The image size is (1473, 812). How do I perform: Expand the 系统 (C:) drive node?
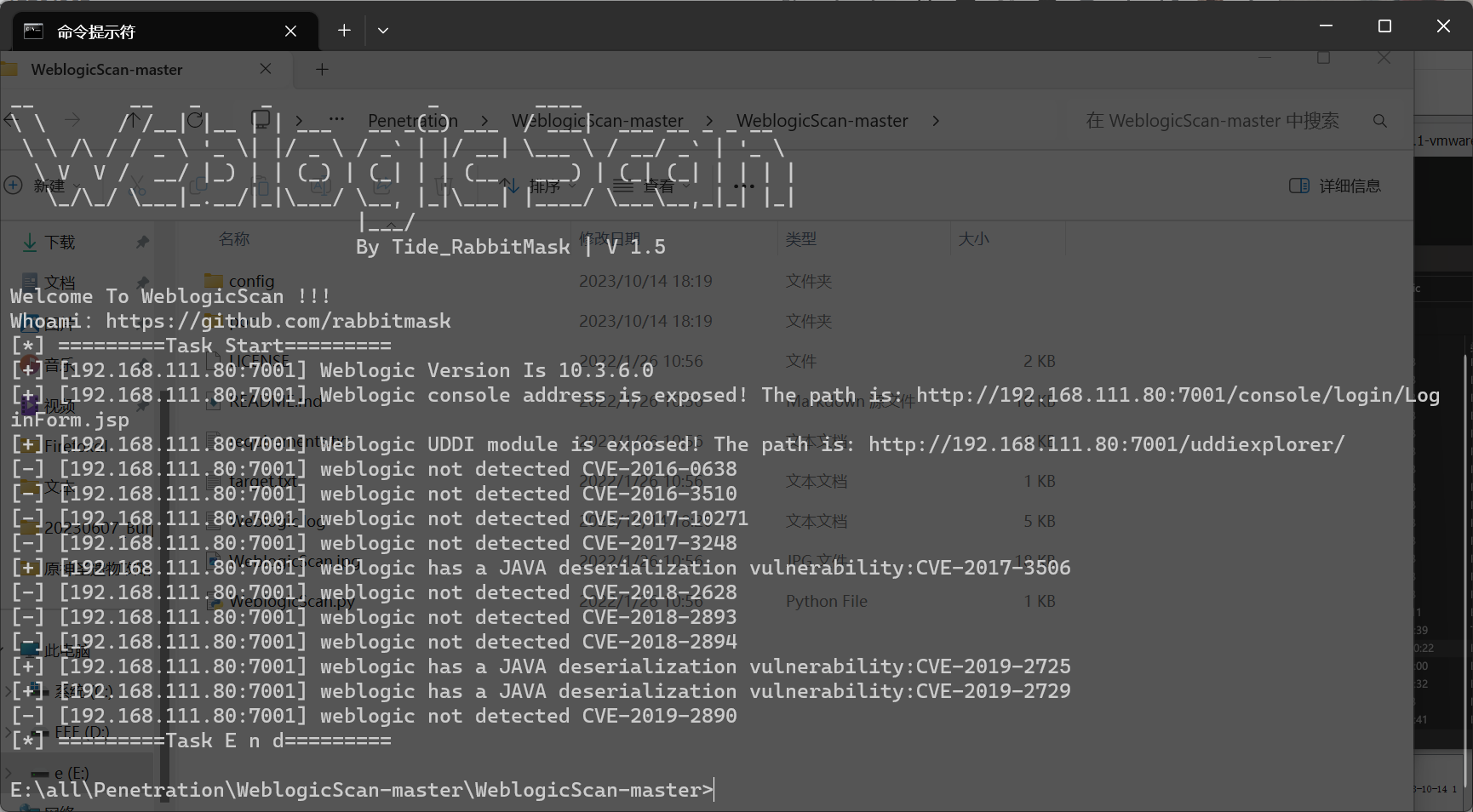coord(8,690)
